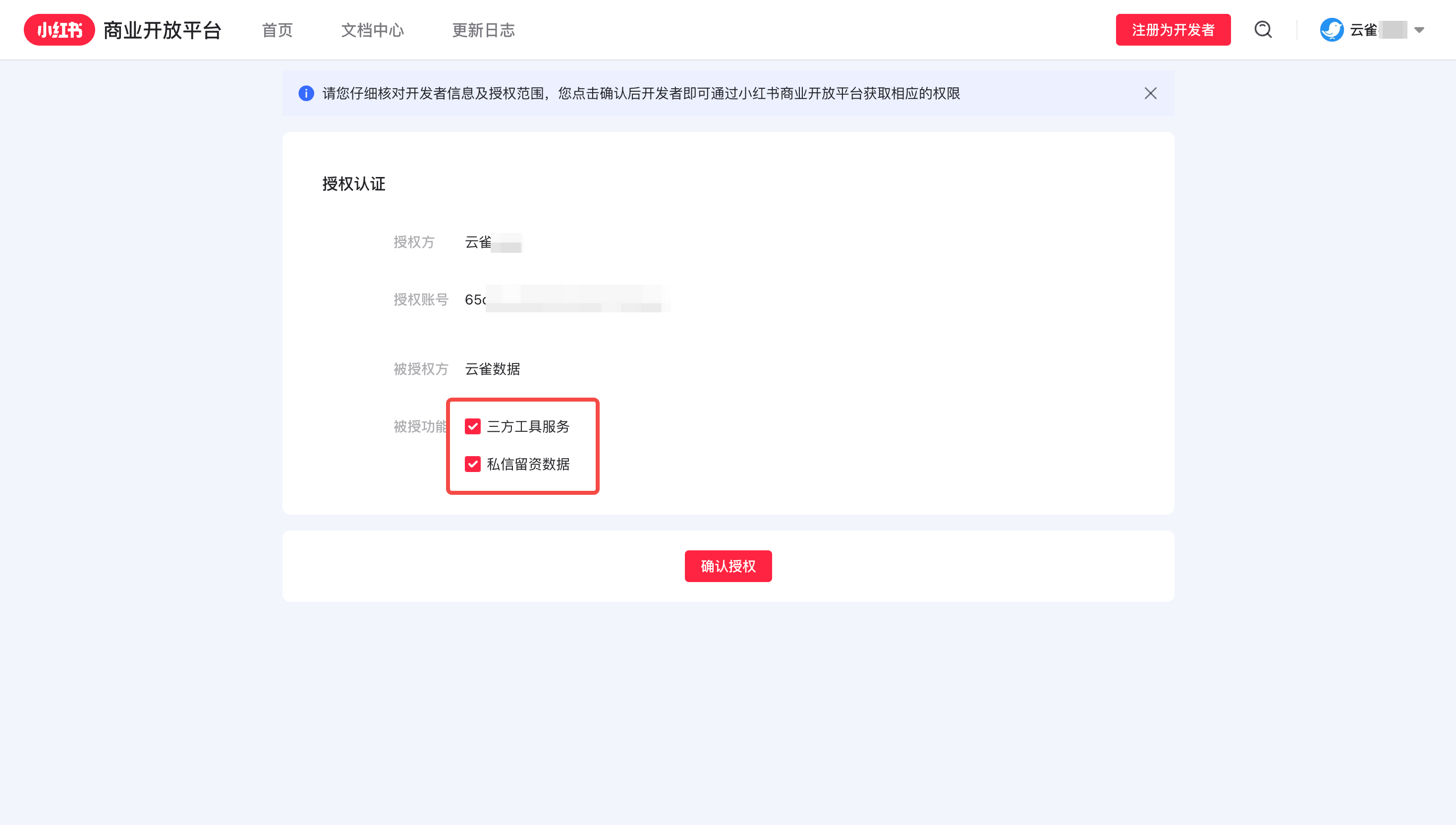Click the blurred 授权账号 field value

(566, 299)
